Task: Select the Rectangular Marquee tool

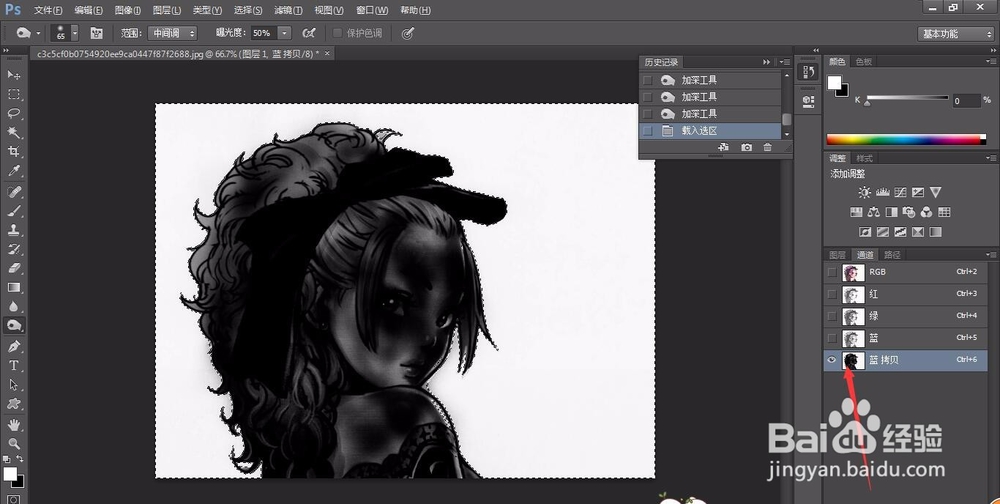Action: (x=13, y=94)
